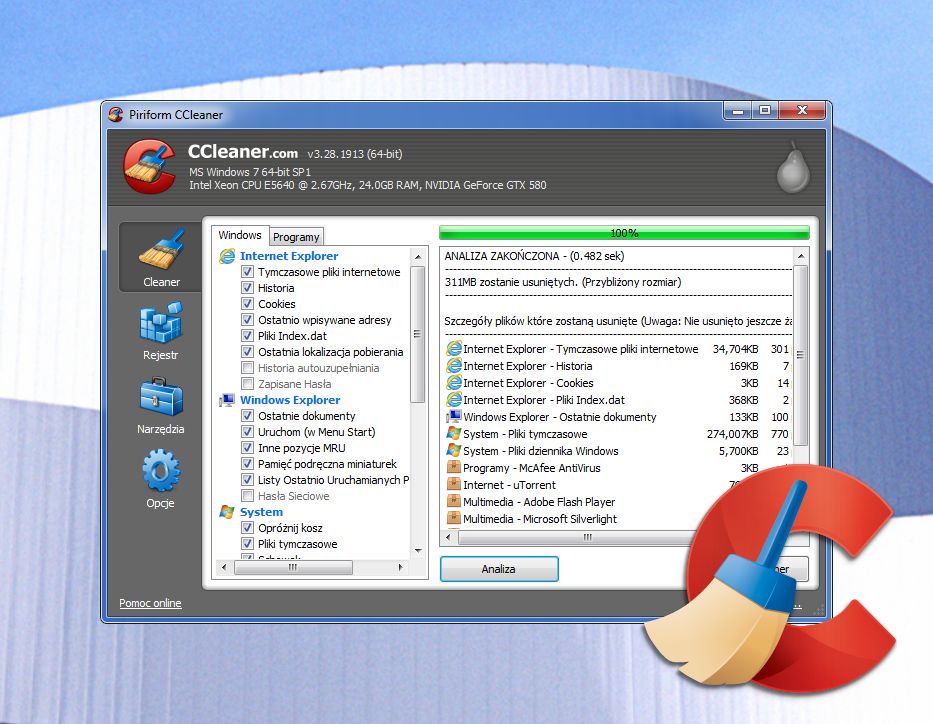Toggle Ostatnie dokumenty checkbox

click(x=248, y=416)
